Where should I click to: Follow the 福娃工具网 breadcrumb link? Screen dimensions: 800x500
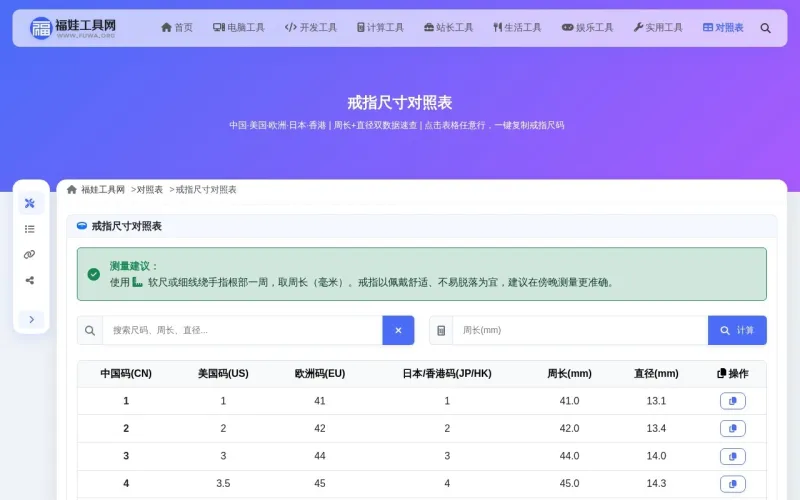[x=103, y=190]
